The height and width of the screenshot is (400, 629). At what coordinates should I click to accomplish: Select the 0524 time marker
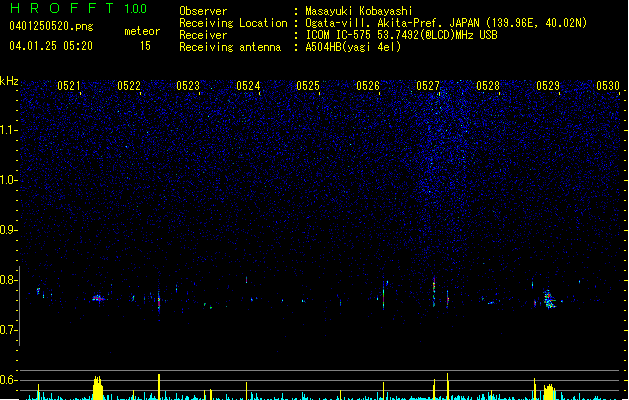(248, 86)
